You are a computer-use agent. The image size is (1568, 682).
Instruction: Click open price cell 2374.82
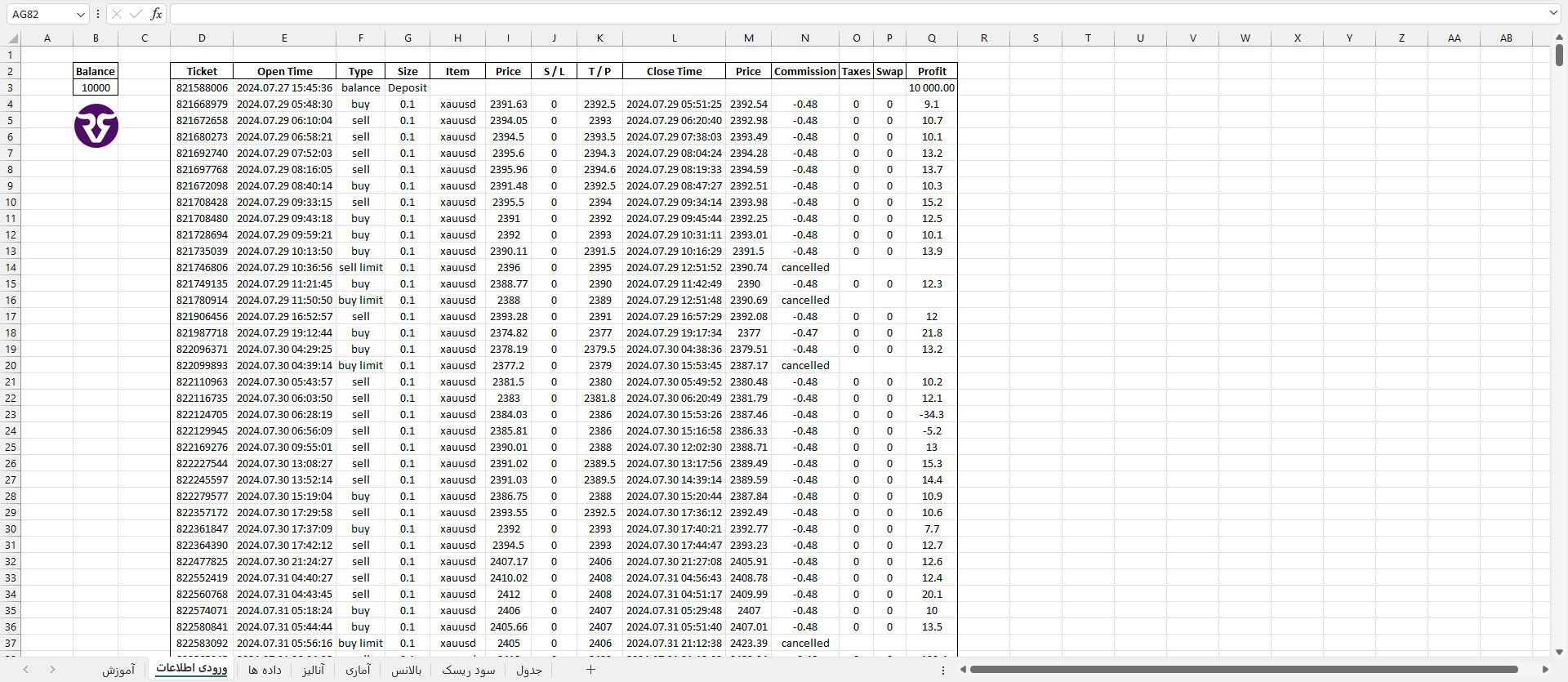(x=508, y=332)
